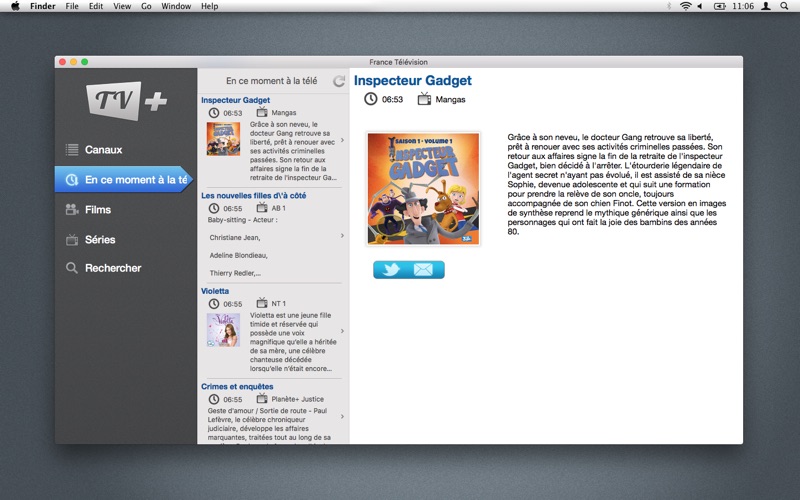The height and width of the screenshot is (500, 800).
Task: Click clock icon in Violetta row
Action: click(214, 304)
